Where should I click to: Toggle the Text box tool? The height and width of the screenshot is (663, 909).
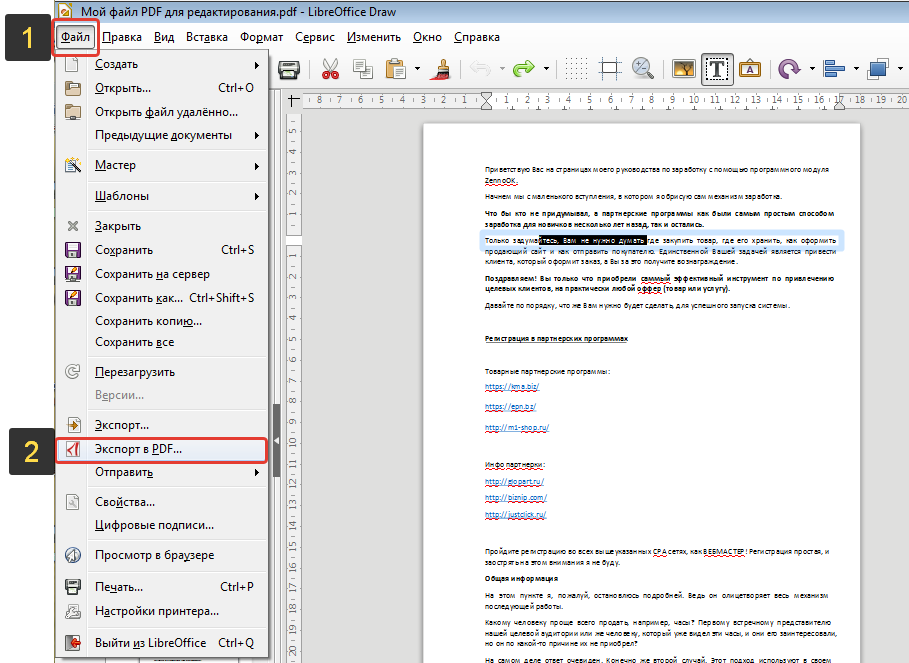[717, 70]
